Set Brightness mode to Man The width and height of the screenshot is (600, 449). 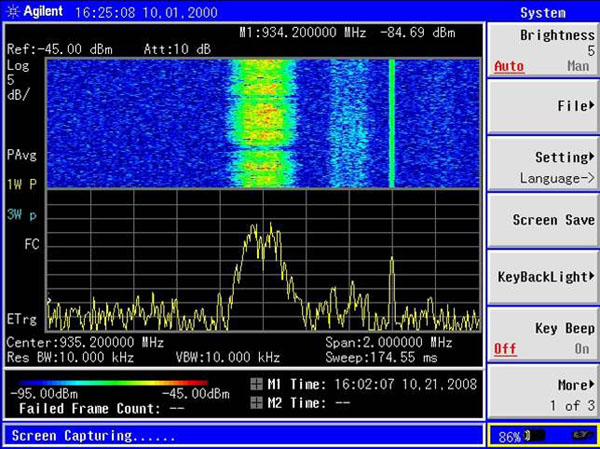[578, 66]
